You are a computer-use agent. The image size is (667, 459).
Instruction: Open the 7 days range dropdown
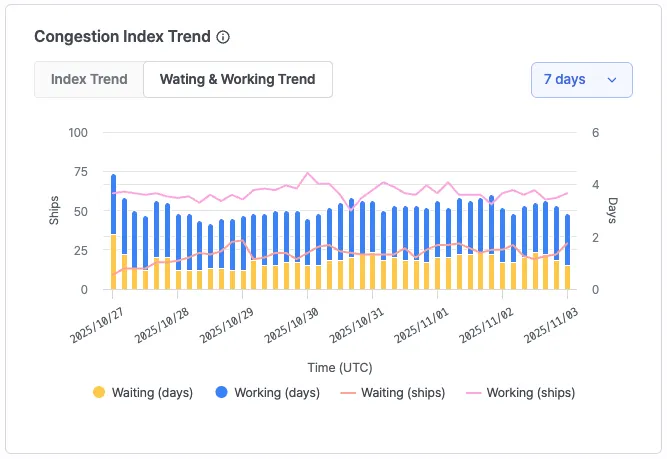(x=581, y=80)
